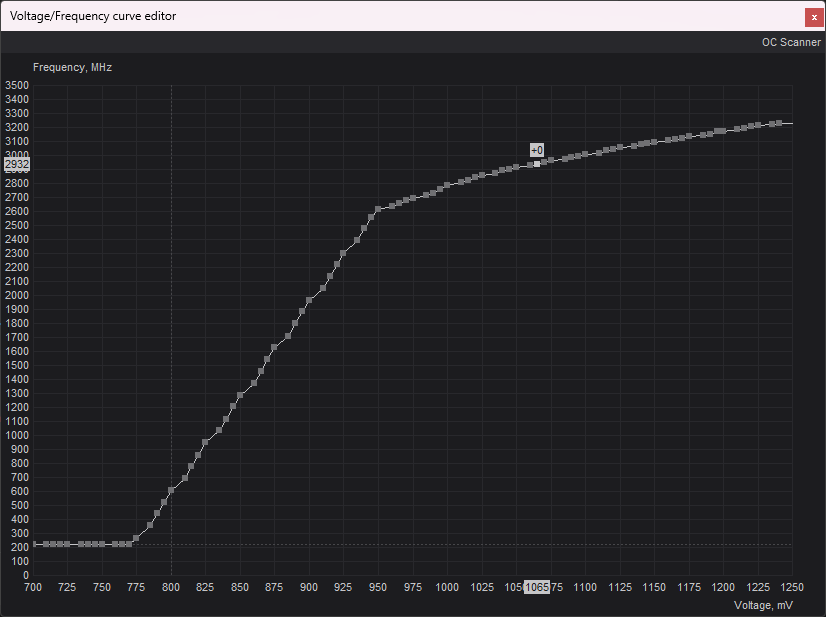The width and height of the screenshot is (826, 617).
Task: Select the first curve point at 700 mV
Action: (x=34, y=544)
